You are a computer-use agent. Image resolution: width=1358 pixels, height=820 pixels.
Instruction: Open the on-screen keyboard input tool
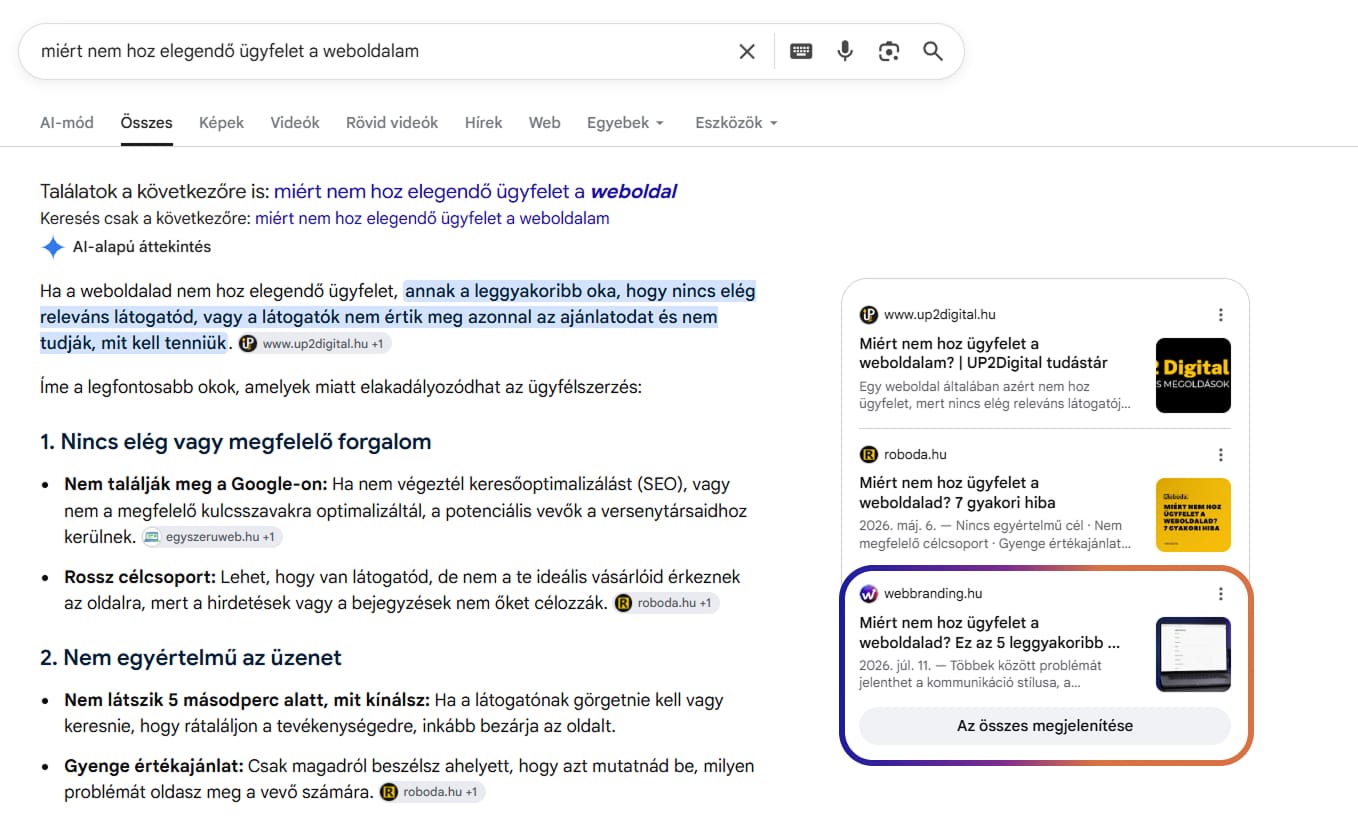[x=801, y=51]
